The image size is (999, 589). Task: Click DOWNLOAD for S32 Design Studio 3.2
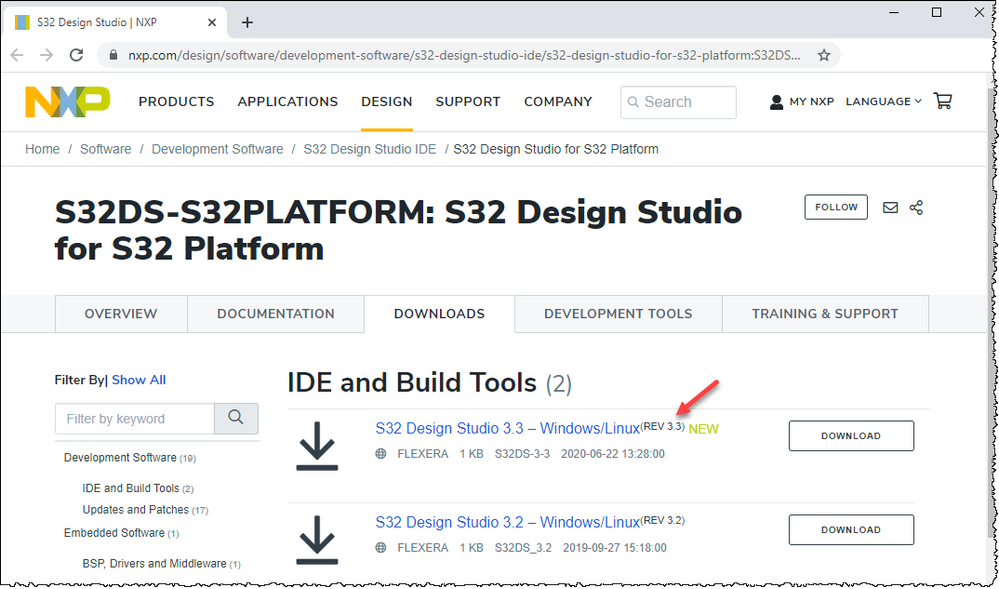click(851, 530)
